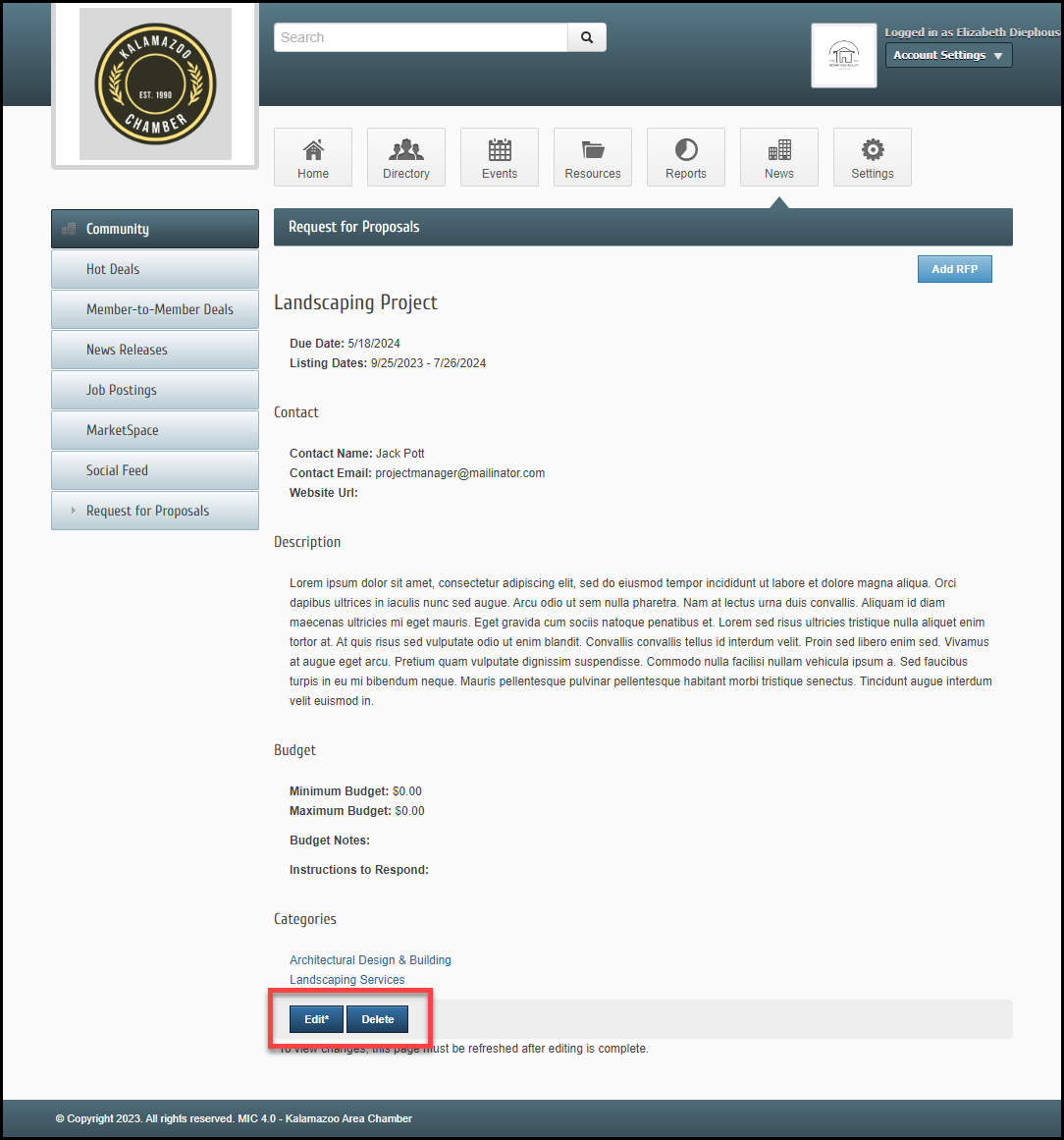
Task: Click the search magnifier button
Action: (587, 37)
